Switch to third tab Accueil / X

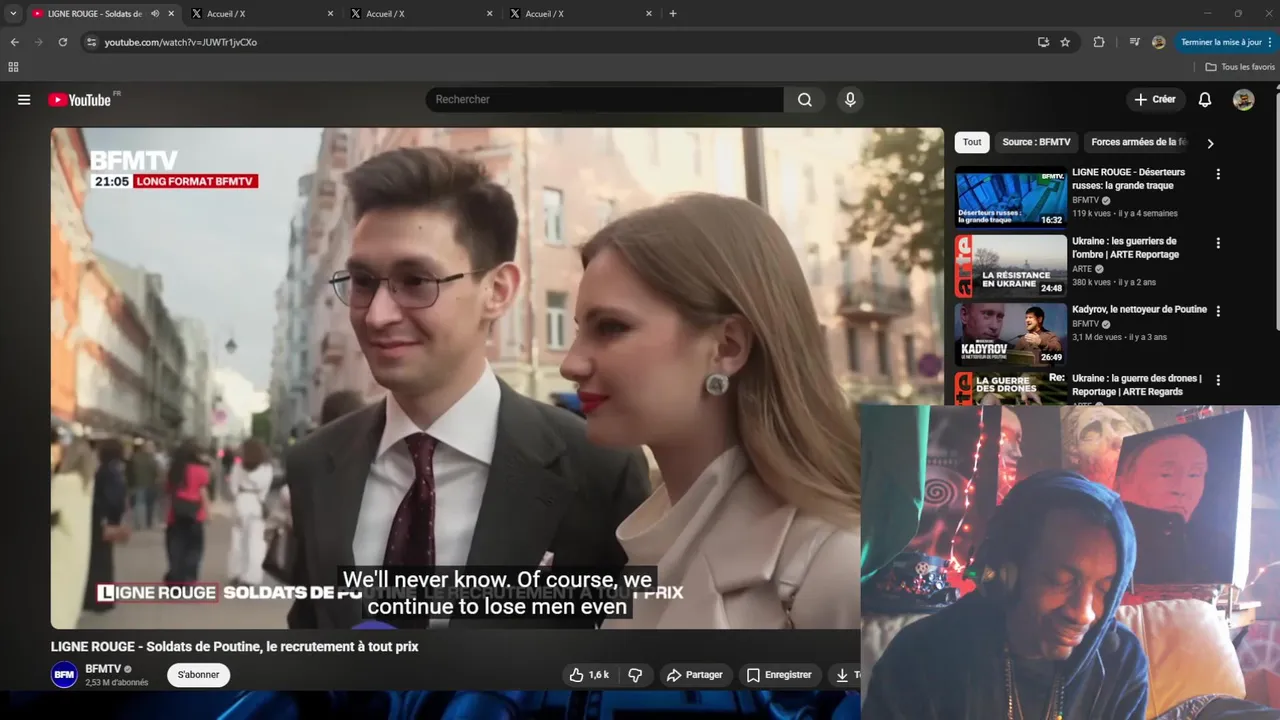tap(422, 14)
